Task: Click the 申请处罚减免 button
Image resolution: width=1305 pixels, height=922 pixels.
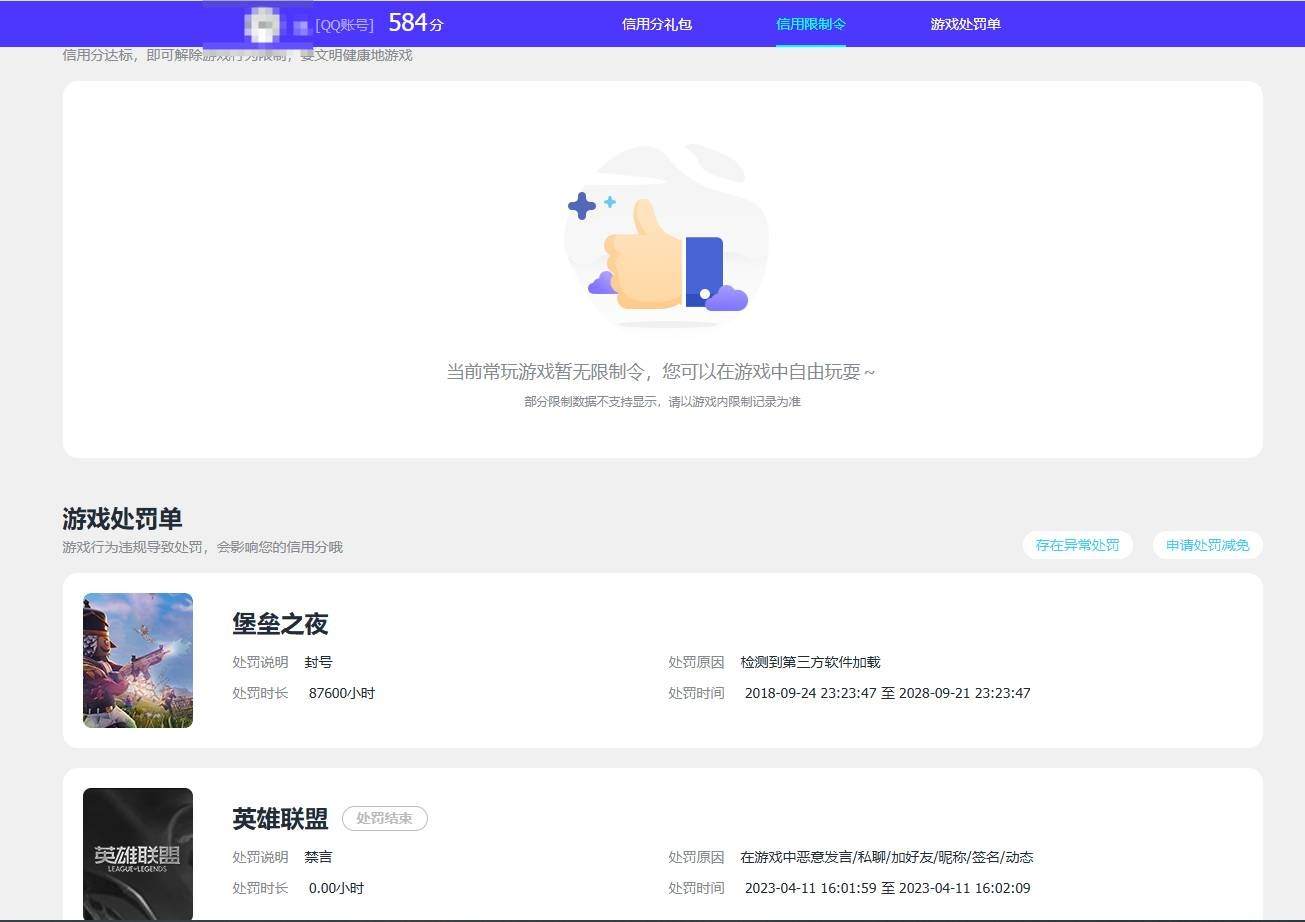Action: click(1207, 545)
